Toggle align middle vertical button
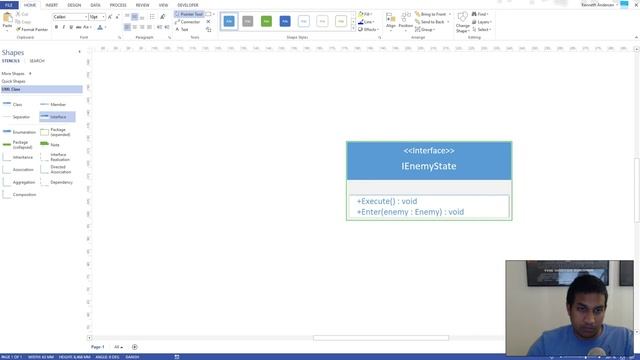The image size is (640, 360). [x=135, y=17]
